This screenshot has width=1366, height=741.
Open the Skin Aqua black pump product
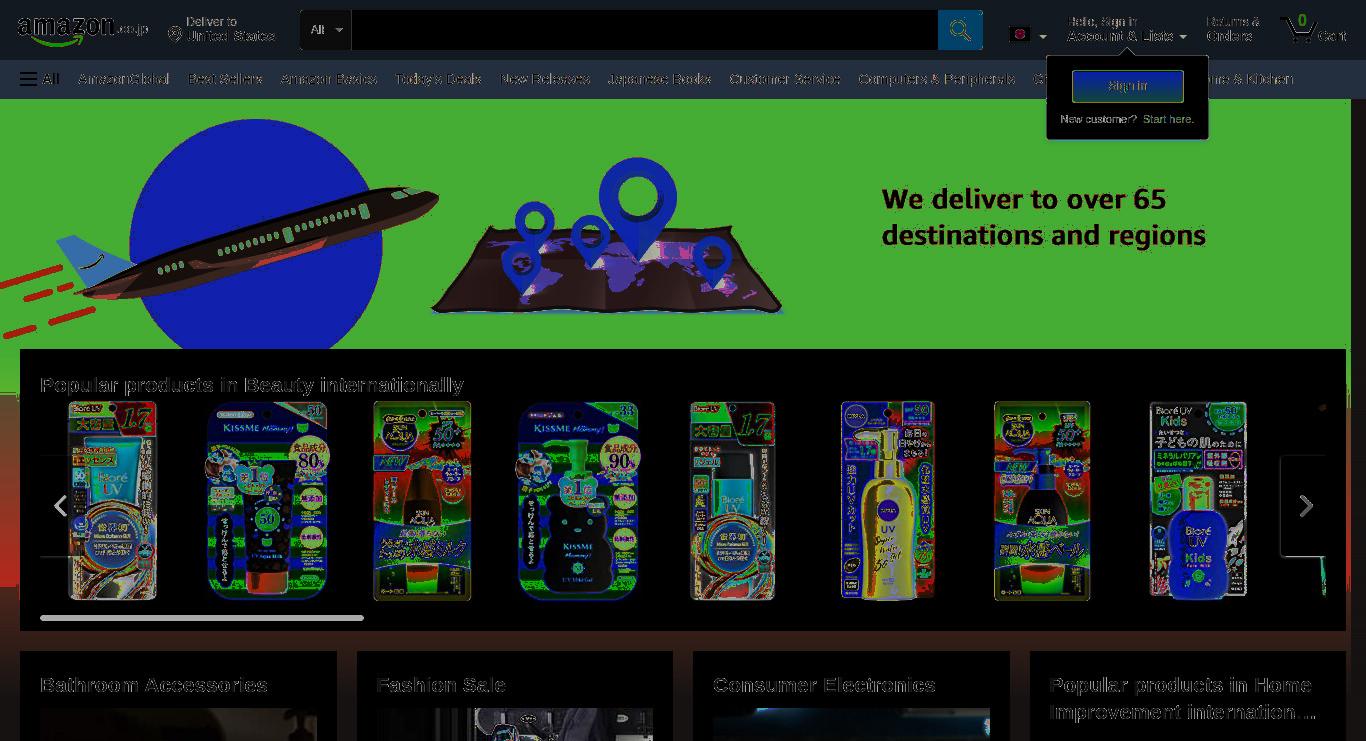click(x=1042, y=500)
